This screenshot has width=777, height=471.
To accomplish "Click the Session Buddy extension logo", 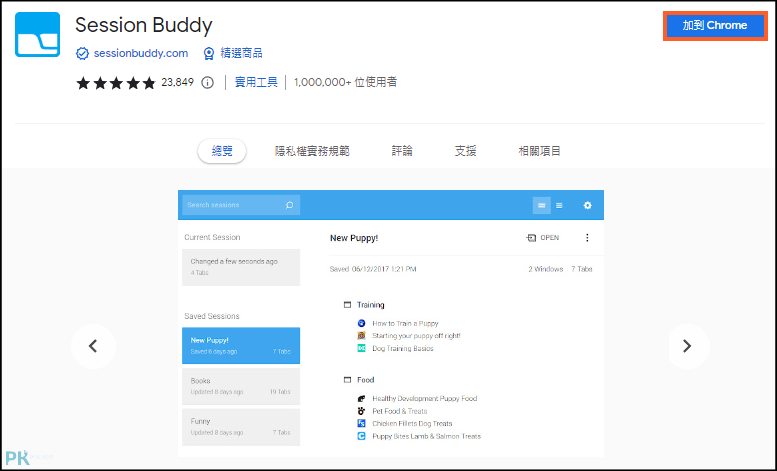I will pyautogui.click(x=38, y=35).
